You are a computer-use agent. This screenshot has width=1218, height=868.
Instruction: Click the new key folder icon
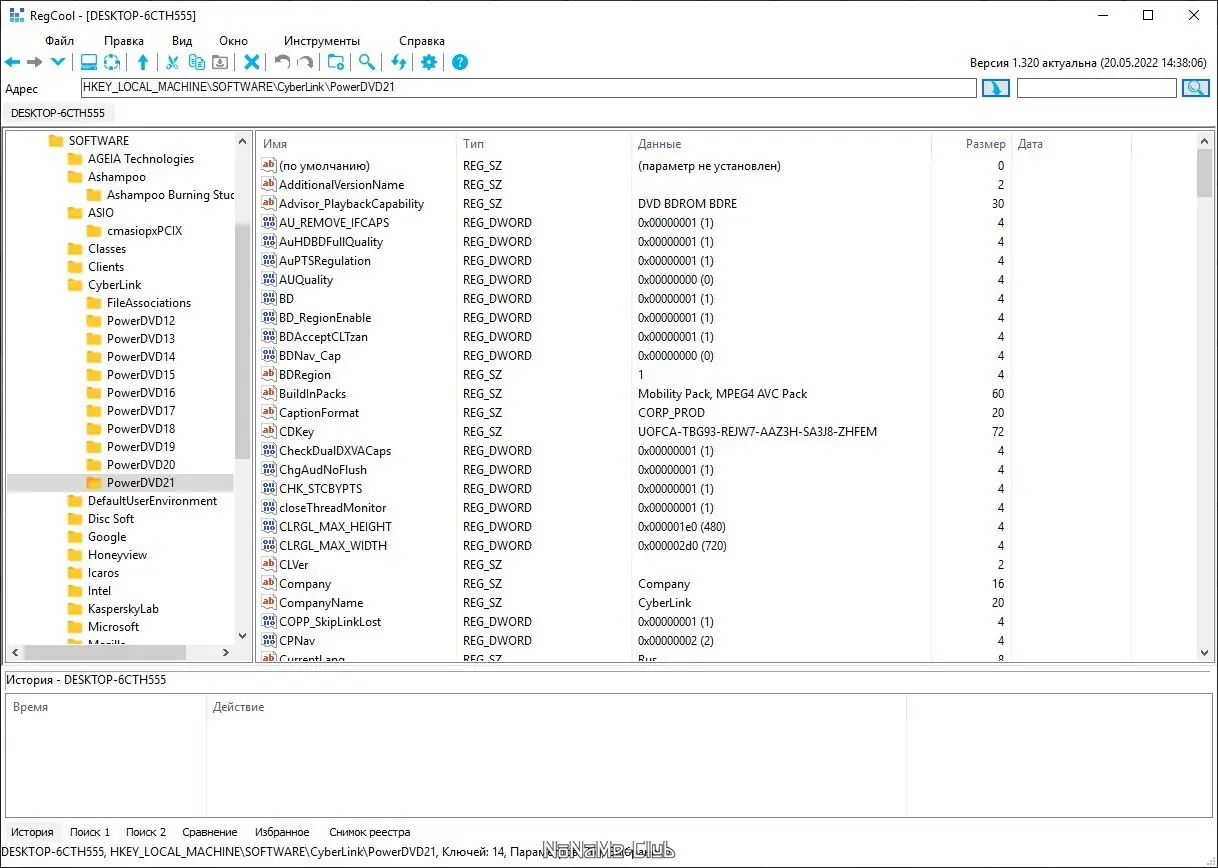336,62
